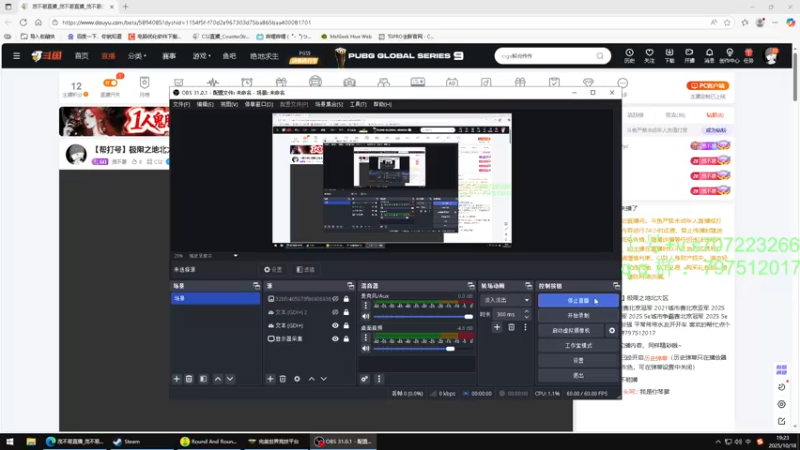This screenshot has width=800, height=450.
Task: Open transition three-dot properties menu
Action: coord(525,328)
